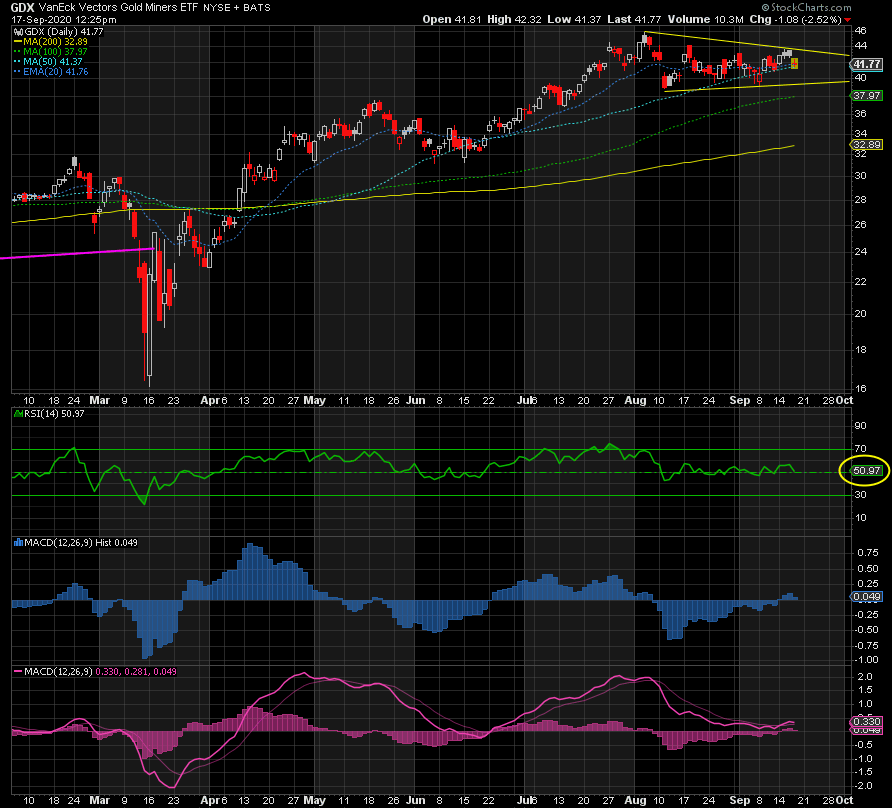Click the 32.89 MA(200) tag on the price axis
892x808 pixels.
coord(867,145)
